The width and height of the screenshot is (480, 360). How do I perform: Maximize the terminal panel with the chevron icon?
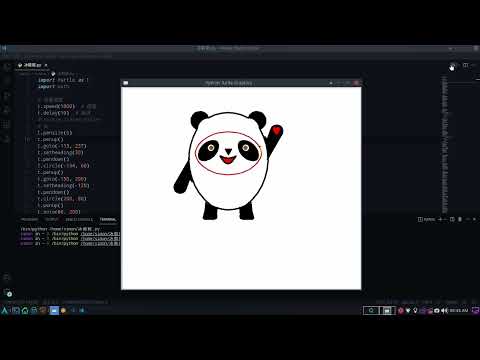[468, 219]
